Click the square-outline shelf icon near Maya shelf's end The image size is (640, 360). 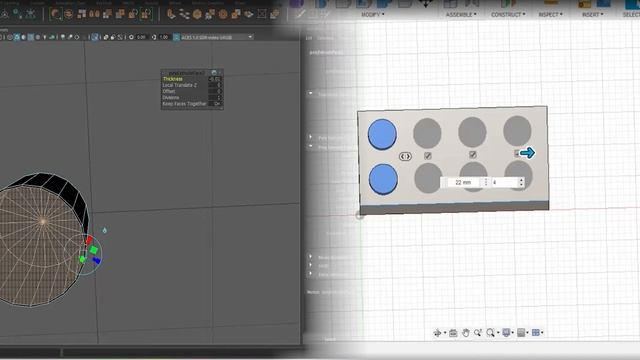pyautogui.click(x=262, y=14)
